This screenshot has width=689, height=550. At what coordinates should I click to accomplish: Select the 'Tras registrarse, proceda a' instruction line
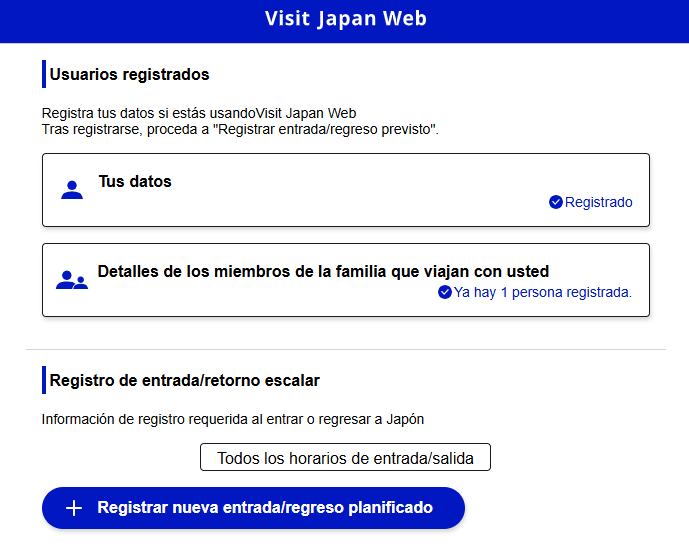pyautogui.click(x=240, y=130)
